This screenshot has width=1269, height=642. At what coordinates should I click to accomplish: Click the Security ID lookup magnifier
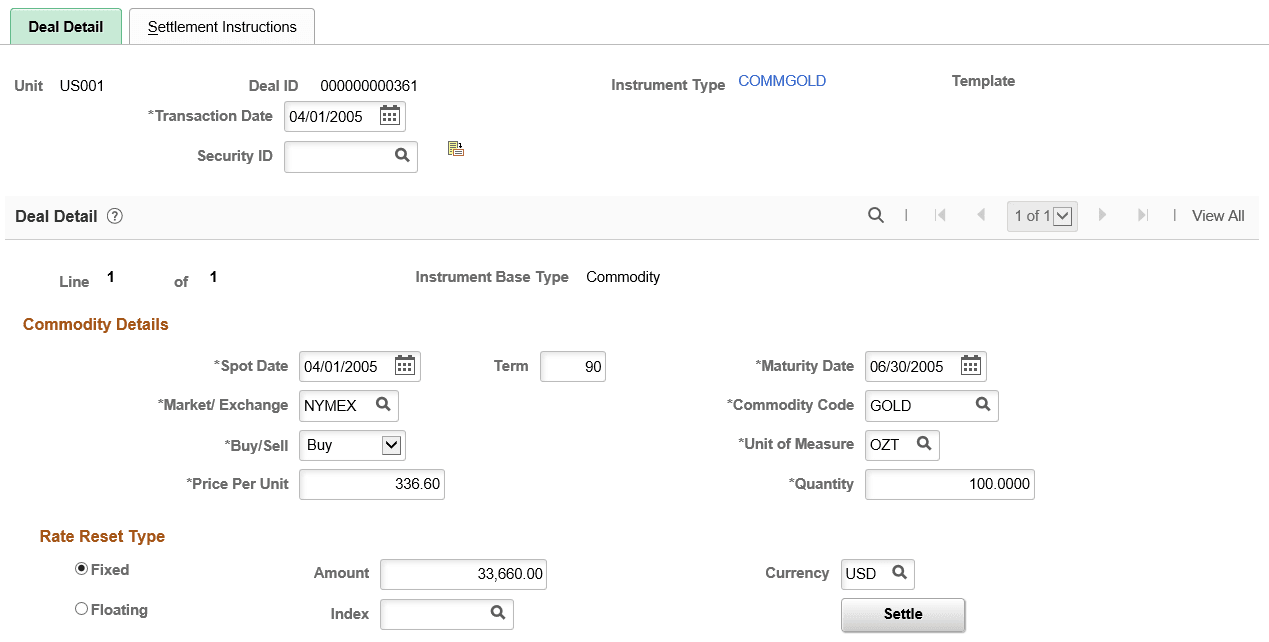point(402,156)
